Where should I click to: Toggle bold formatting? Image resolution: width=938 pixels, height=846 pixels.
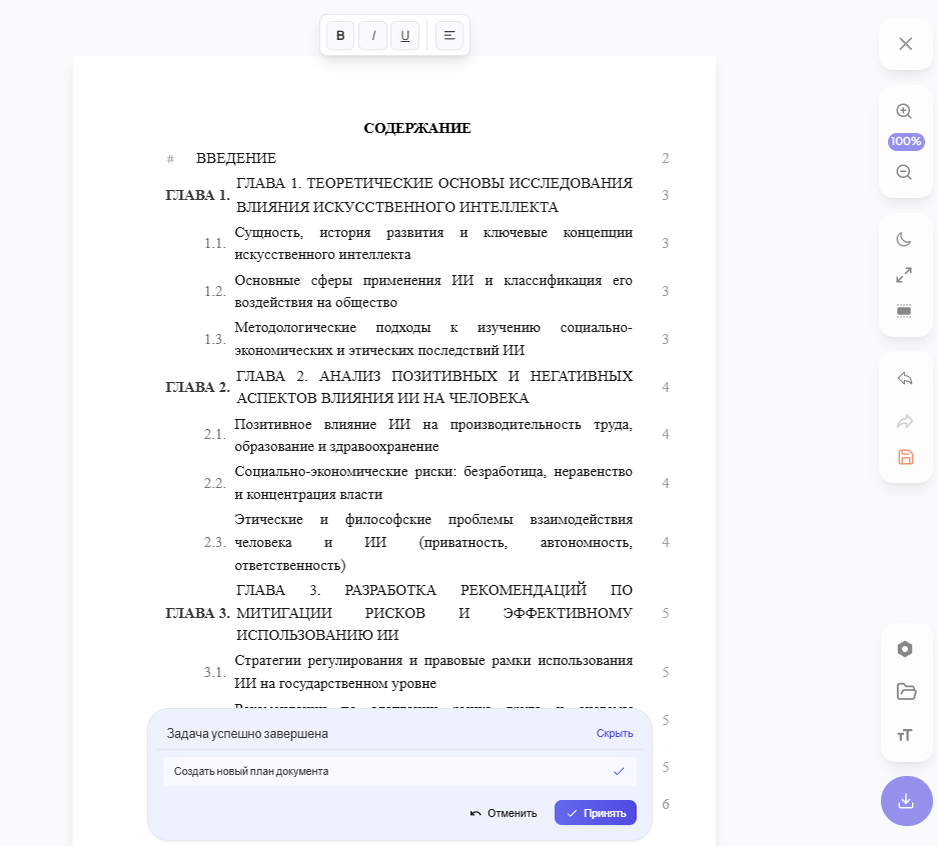point(340,35)
